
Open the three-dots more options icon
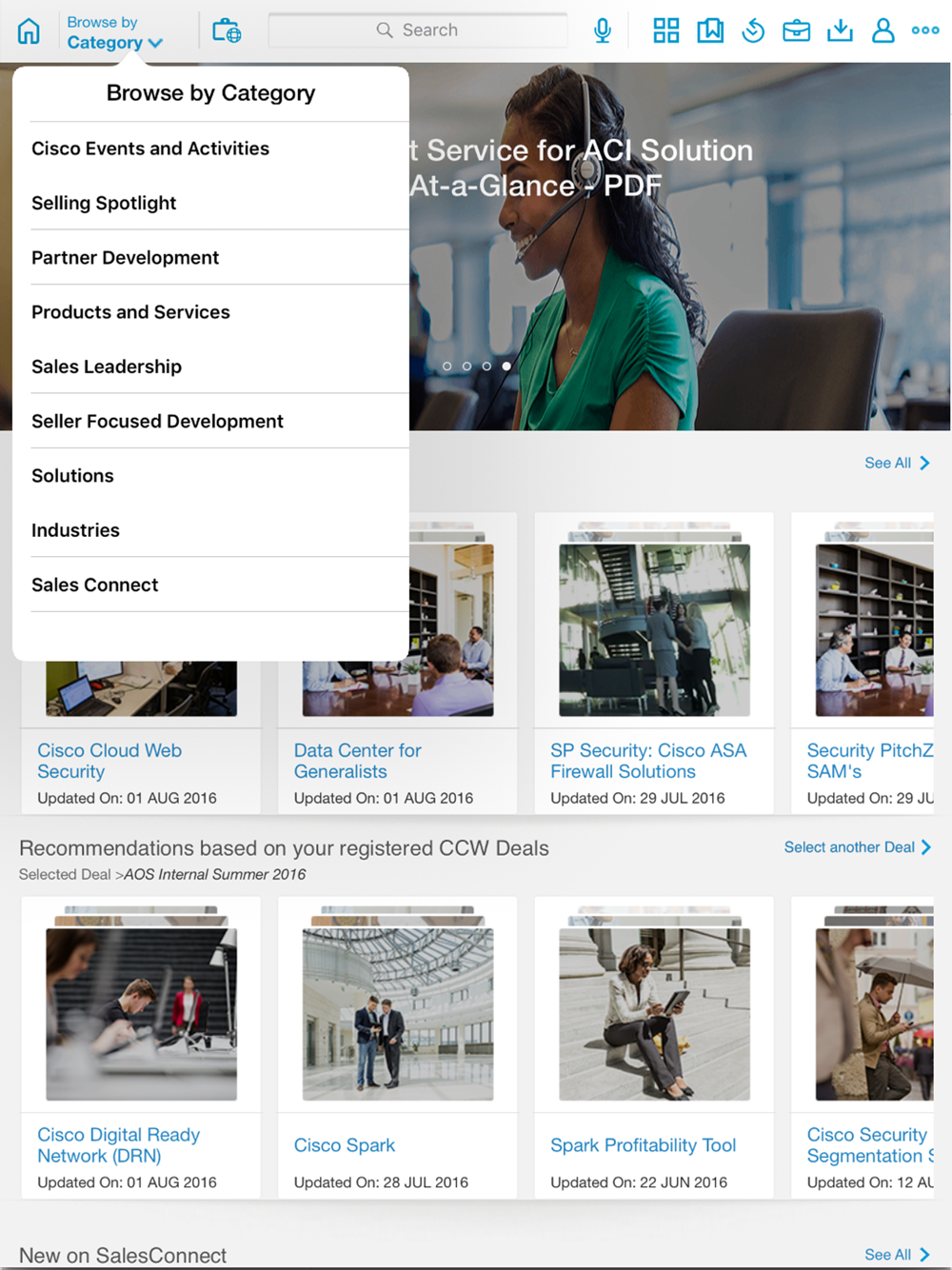click(x=925, y=30)
